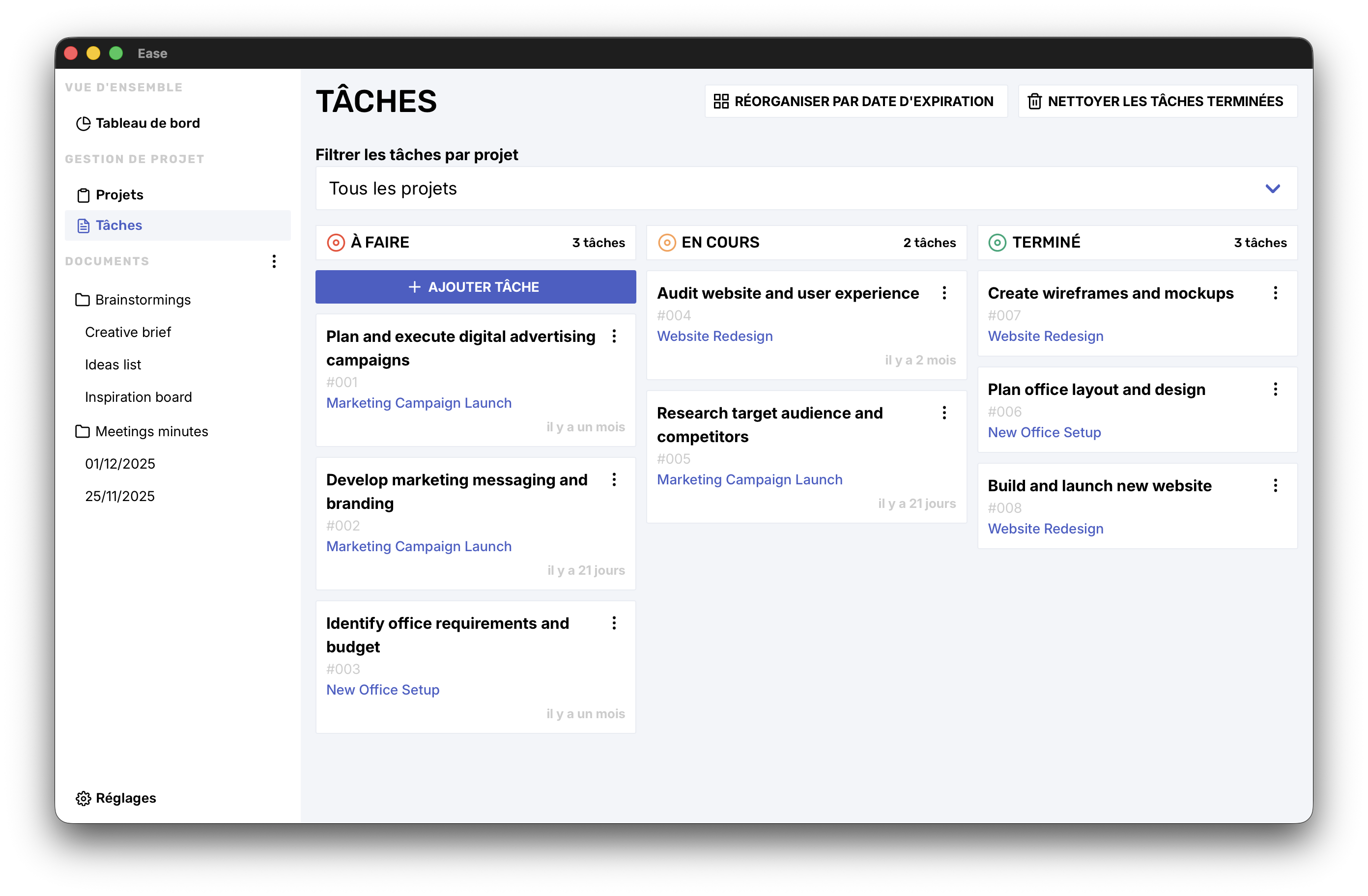Click the Tableau de bord chart icon
The image size is (1368, 896).
click(84, 124)
